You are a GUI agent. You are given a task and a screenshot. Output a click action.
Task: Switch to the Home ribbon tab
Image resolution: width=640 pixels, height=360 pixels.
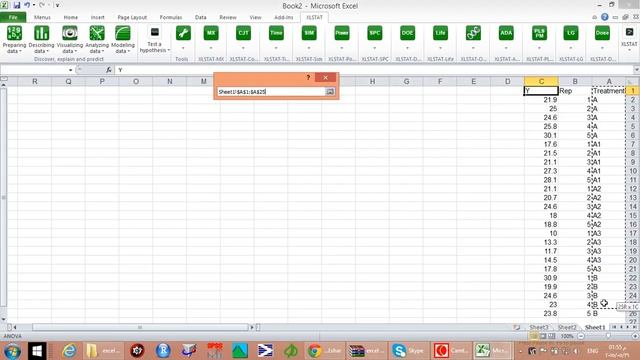(x=71, y=18)
